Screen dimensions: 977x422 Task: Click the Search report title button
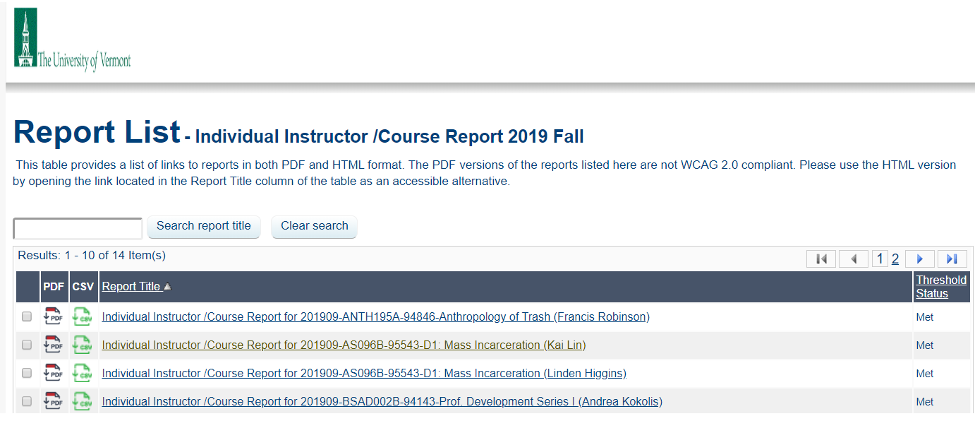pyautogui.click(x=204, y=226)
